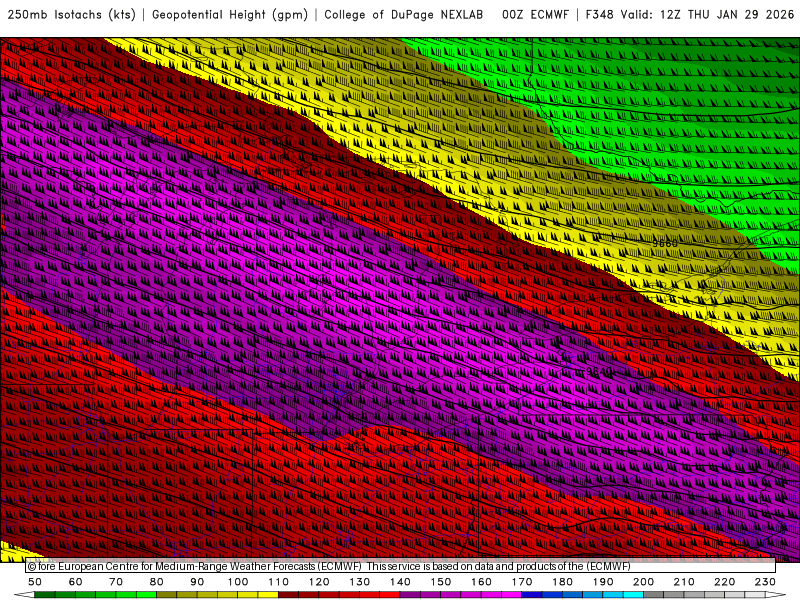This screenshot has width=800, height=600.
Task: Click the cyan legend swatch just before 200
Action: 633,595
